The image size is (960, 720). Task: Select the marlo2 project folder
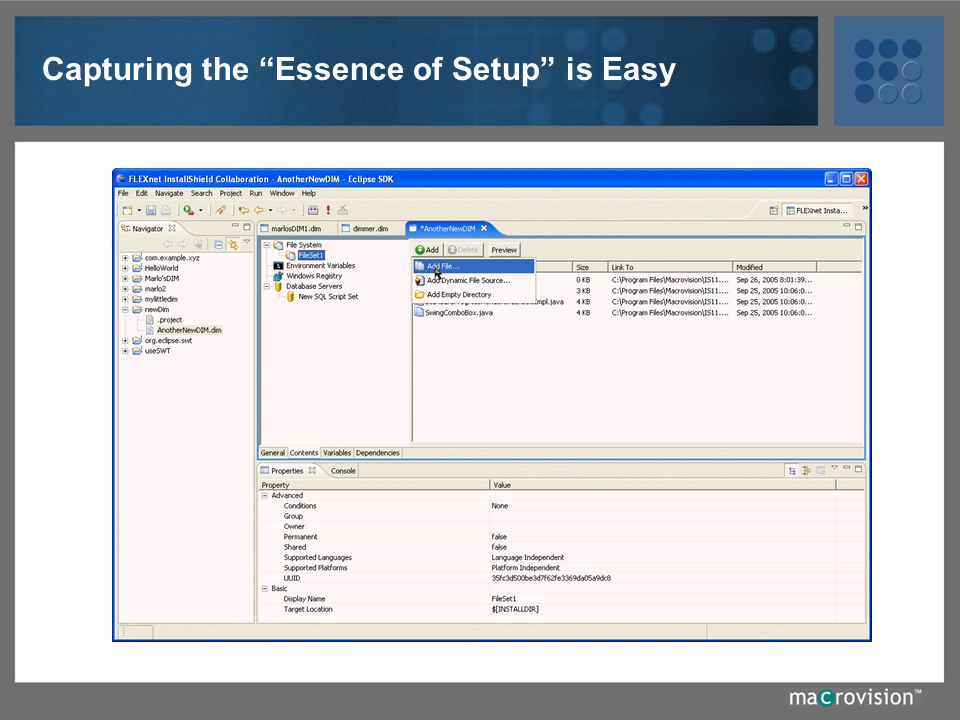(x=149, y=289)
